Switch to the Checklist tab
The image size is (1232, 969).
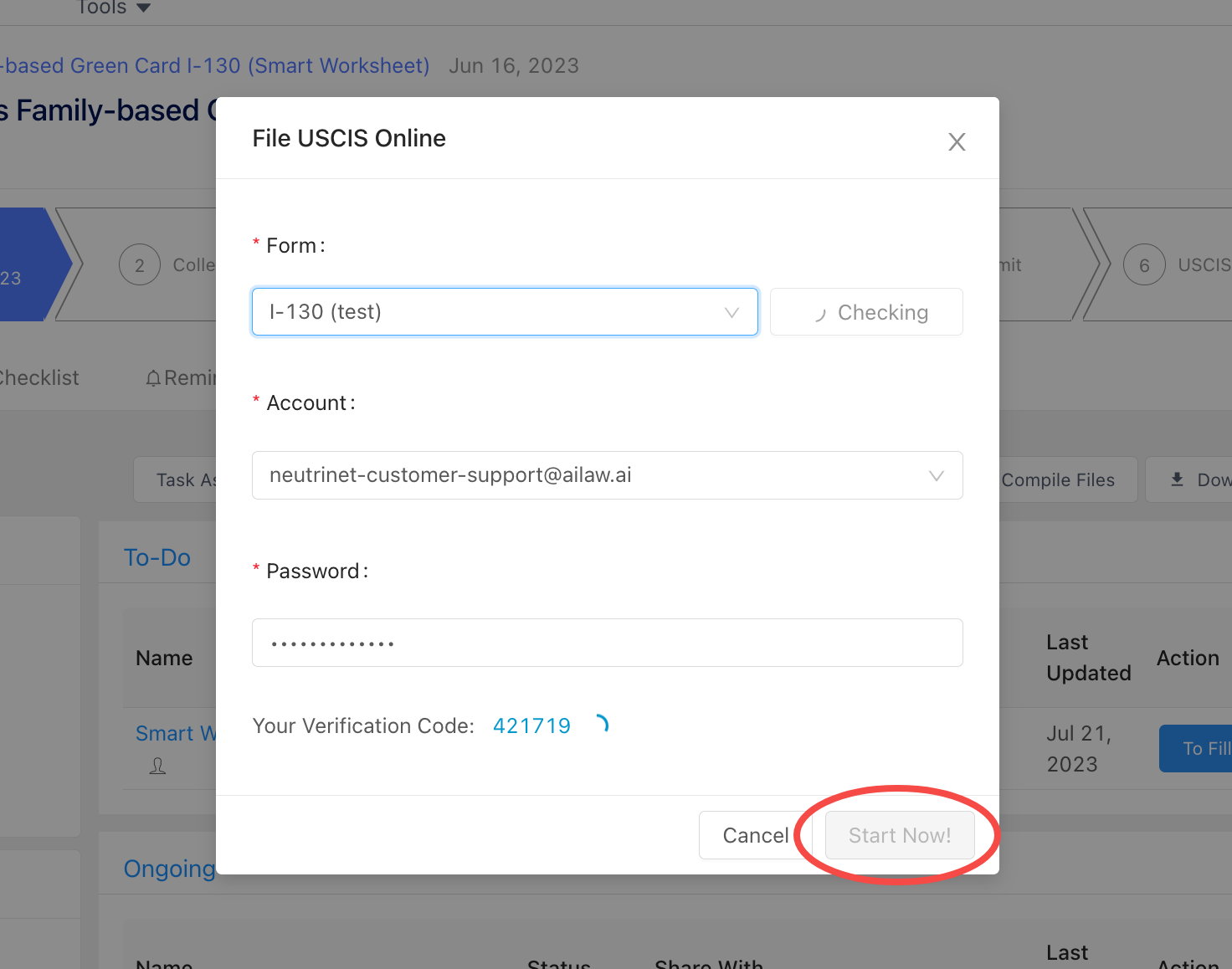tap(38, 378)
